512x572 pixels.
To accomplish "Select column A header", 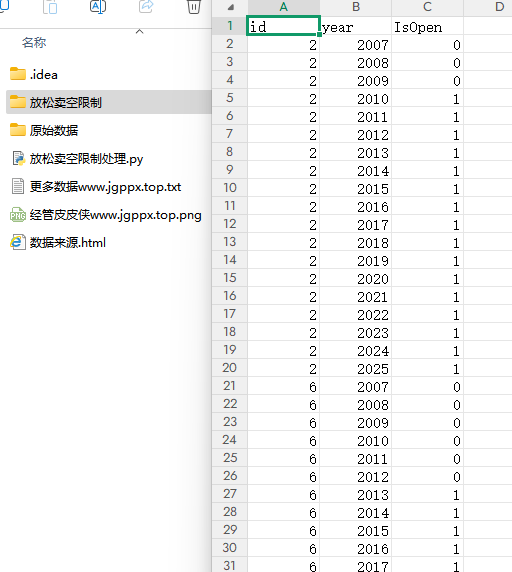I will click(x=284, y=7).
